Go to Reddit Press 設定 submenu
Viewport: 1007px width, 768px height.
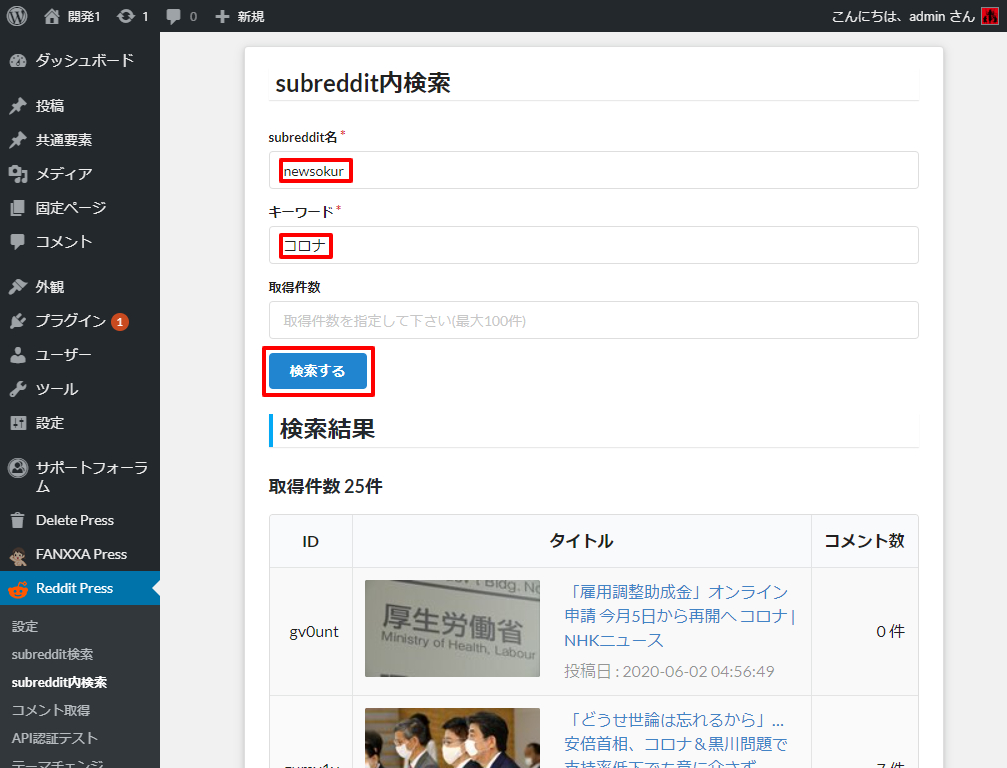(x=25, y=627)
